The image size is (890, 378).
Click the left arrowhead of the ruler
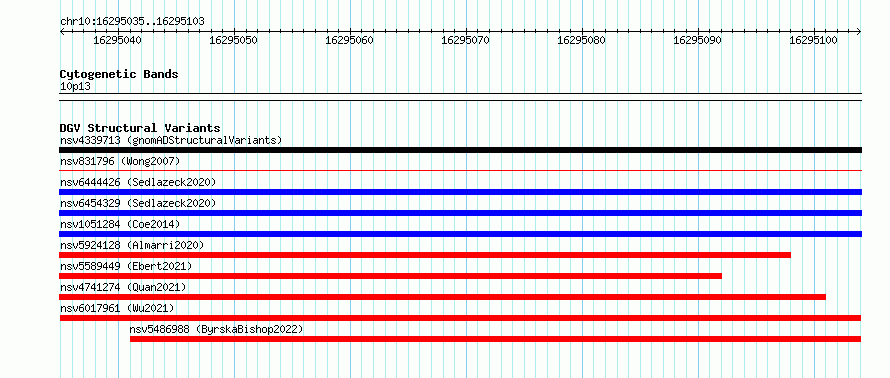62,31
